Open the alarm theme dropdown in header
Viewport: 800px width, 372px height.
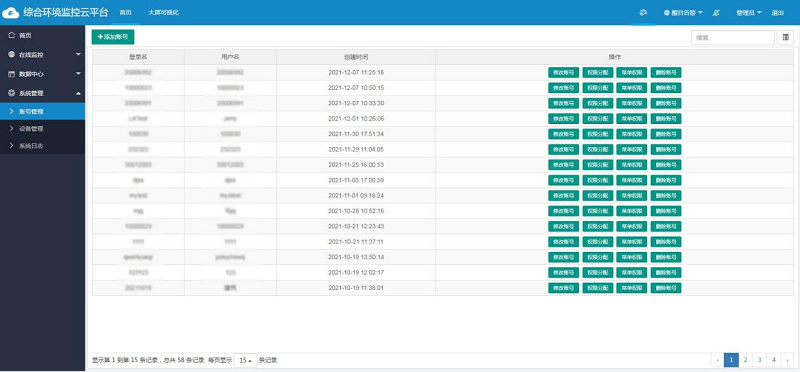(683, 13)
